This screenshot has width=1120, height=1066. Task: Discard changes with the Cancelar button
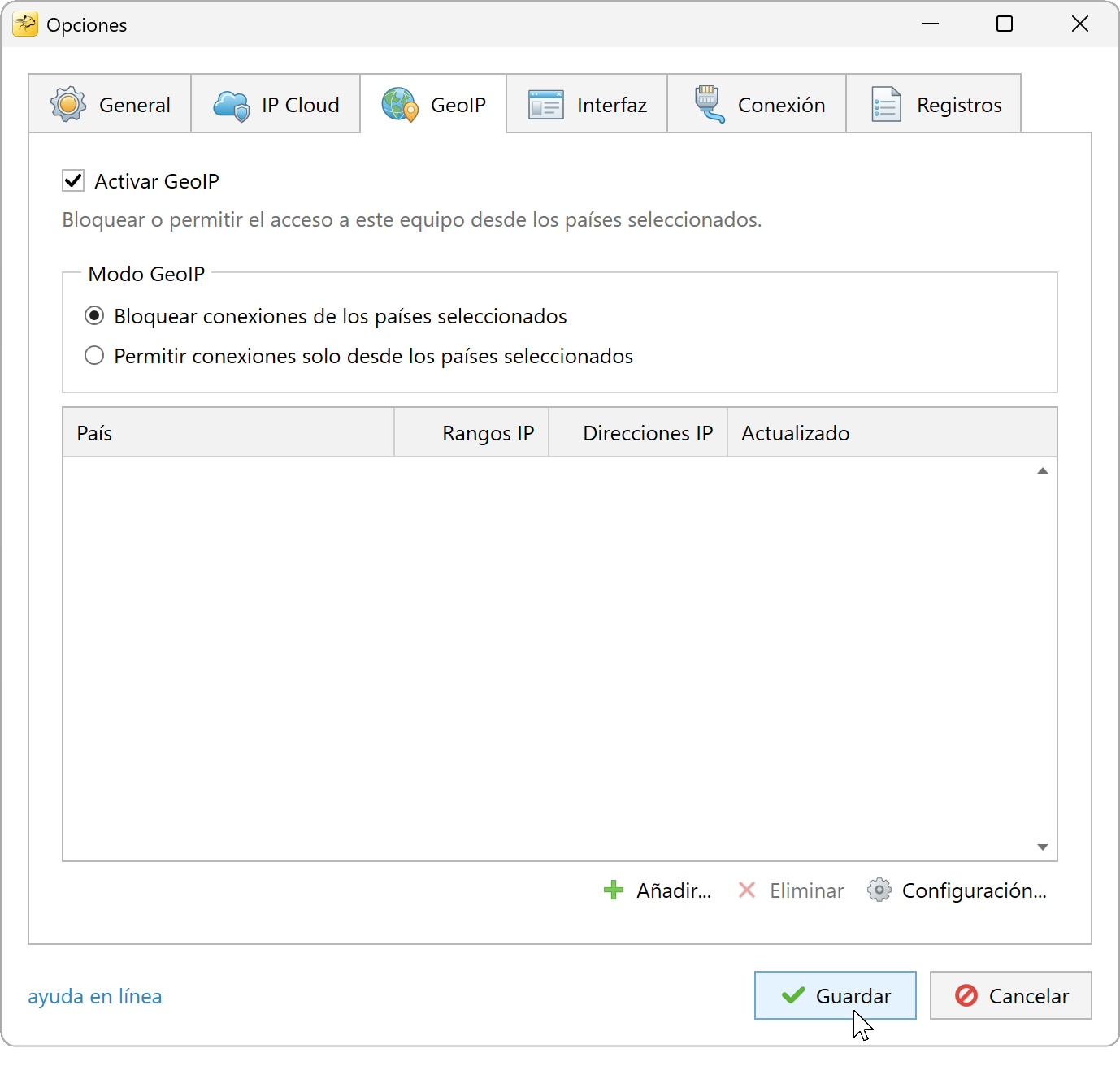click(x=1011, y=995)
